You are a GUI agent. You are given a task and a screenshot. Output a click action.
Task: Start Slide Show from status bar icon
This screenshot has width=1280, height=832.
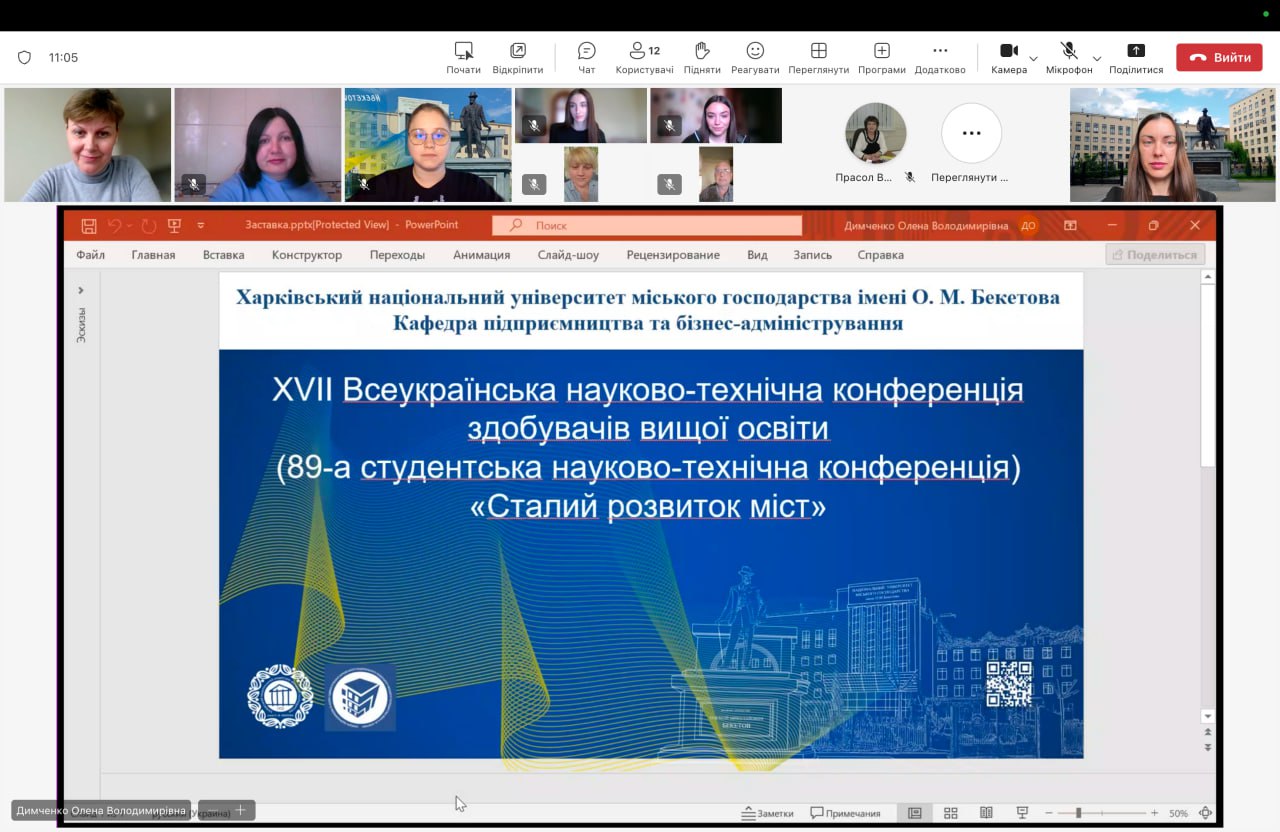point(1022,813)
